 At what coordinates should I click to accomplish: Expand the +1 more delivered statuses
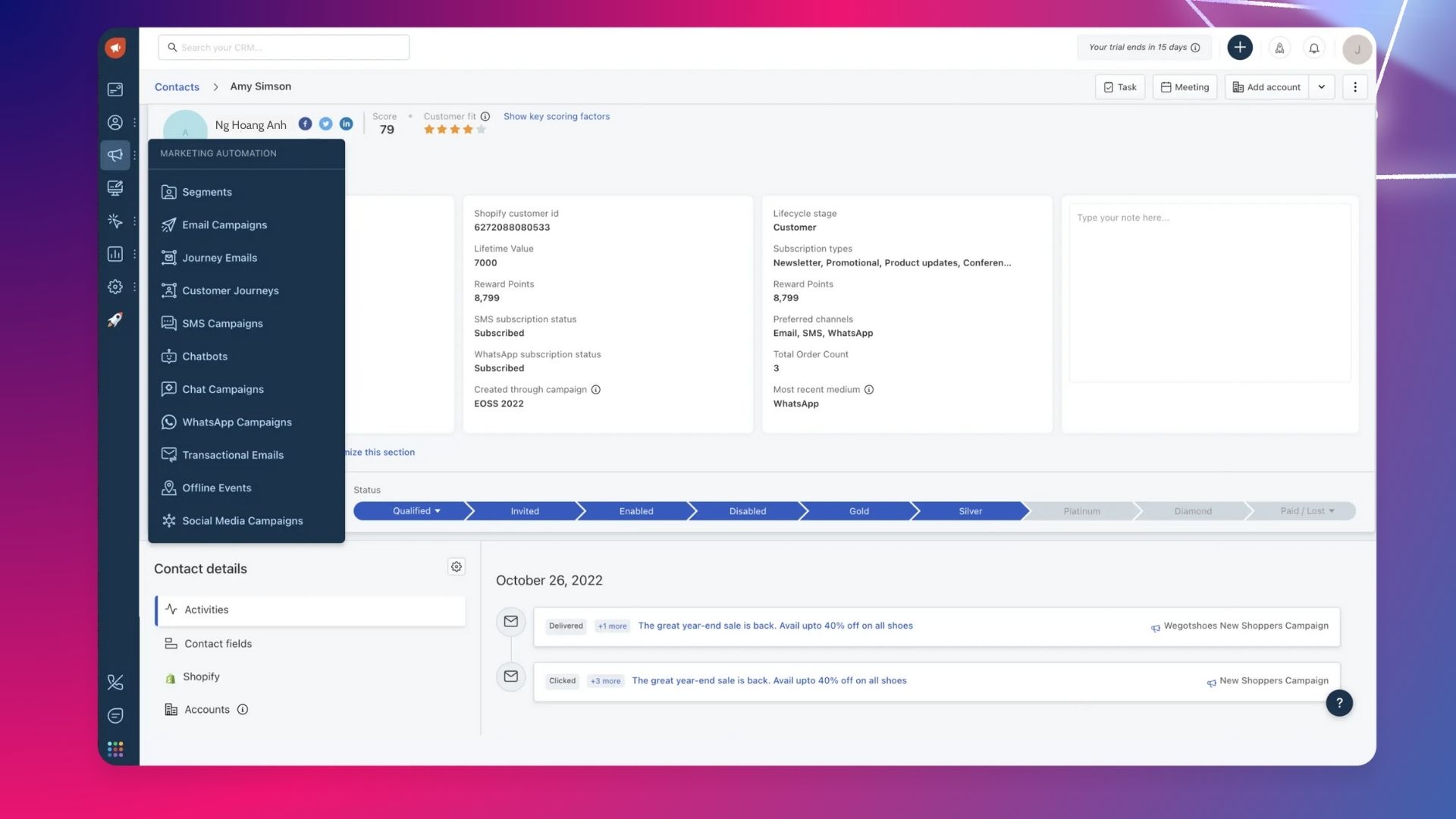[x=612, y=626]
